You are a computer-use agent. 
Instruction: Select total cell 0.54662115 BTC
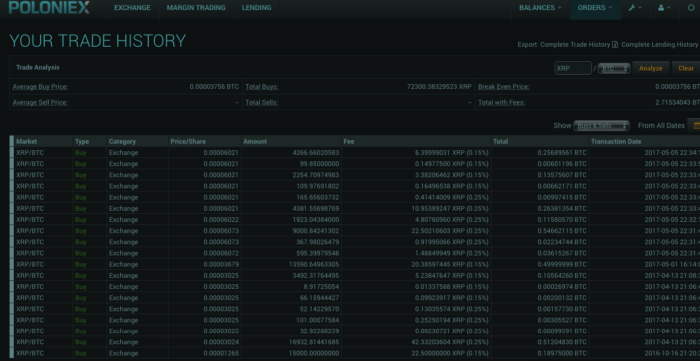562,231
